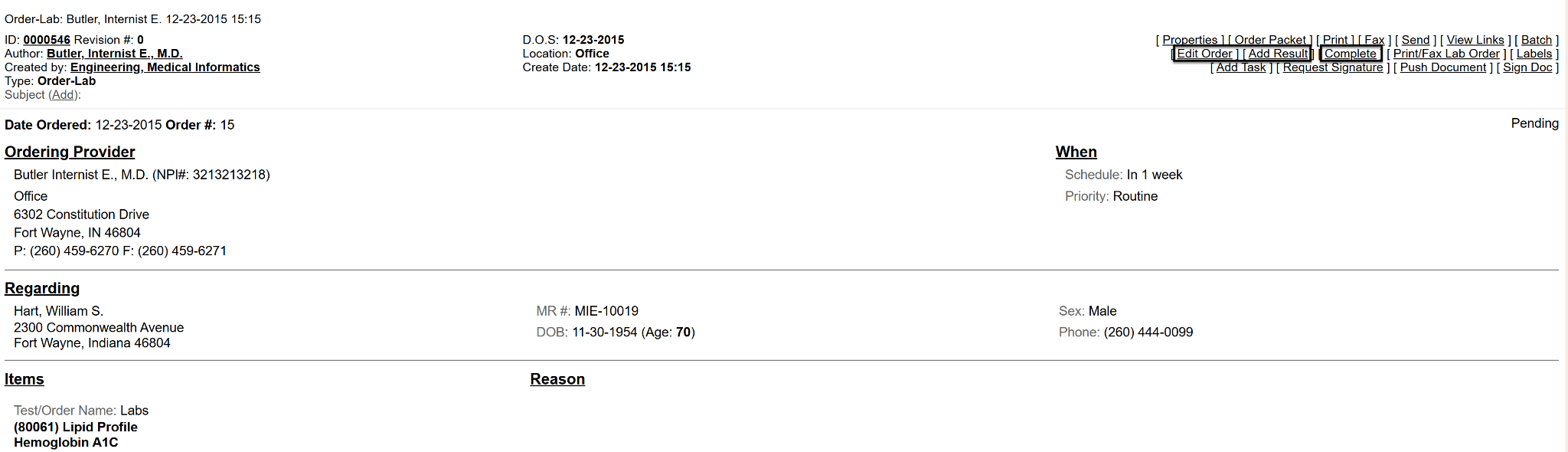Click the Labels link

point(1534,54)
